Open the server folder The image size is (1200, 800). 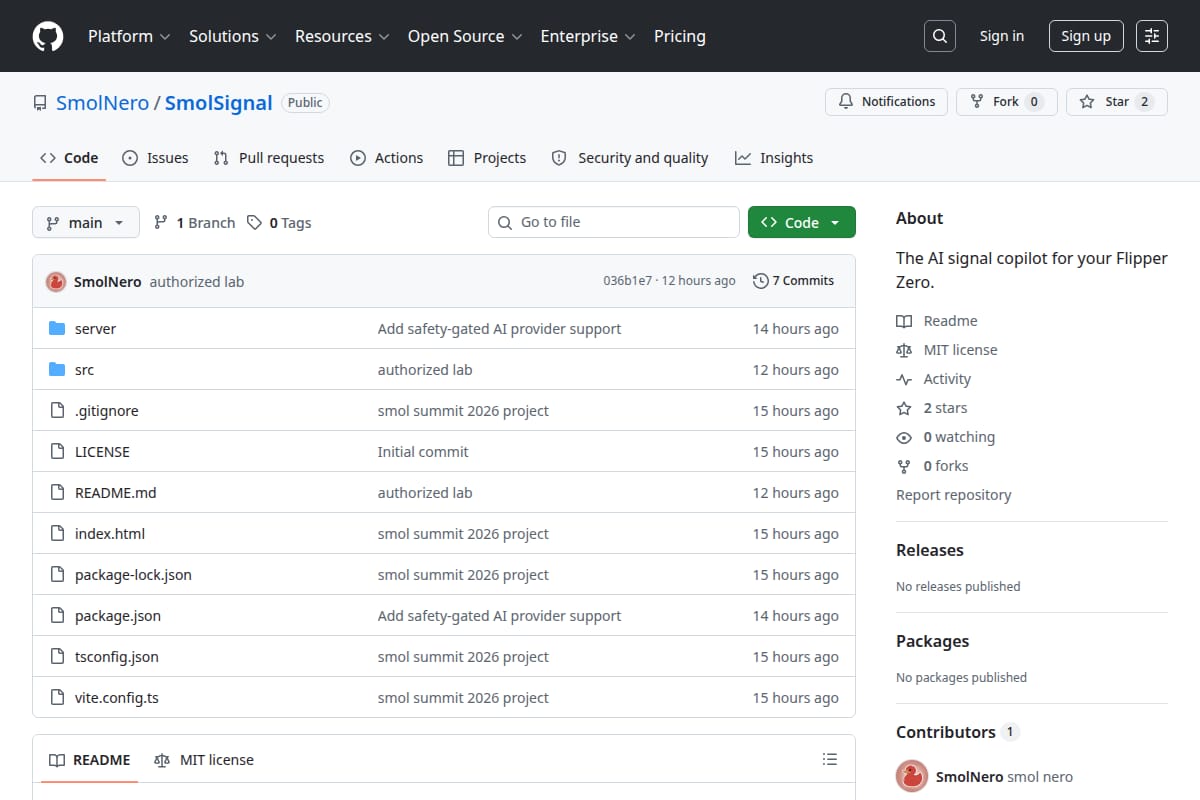click(x=95, y=329)
